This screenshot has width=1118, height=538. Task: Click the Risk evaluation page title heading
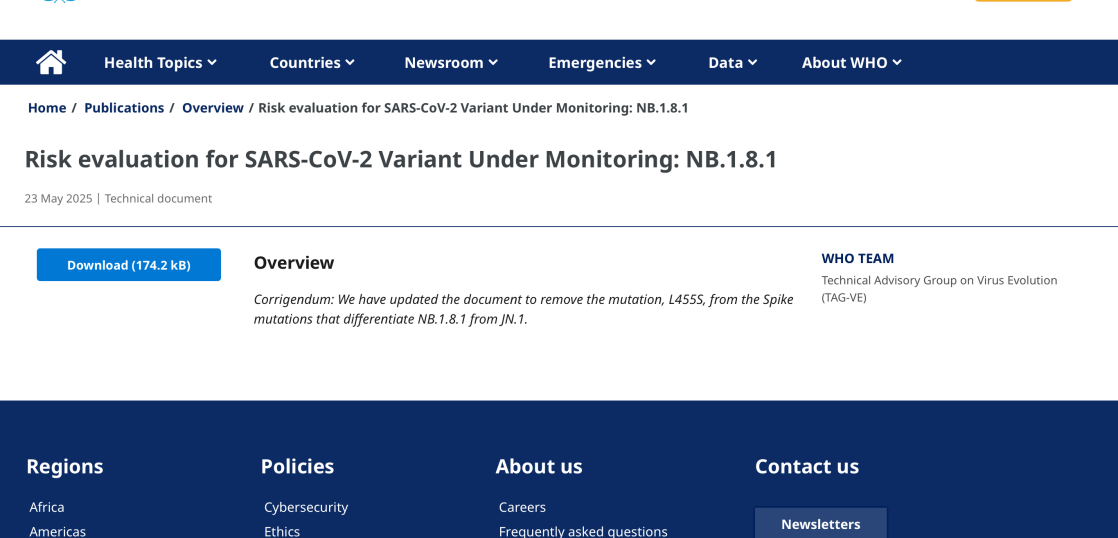[401, 159]
